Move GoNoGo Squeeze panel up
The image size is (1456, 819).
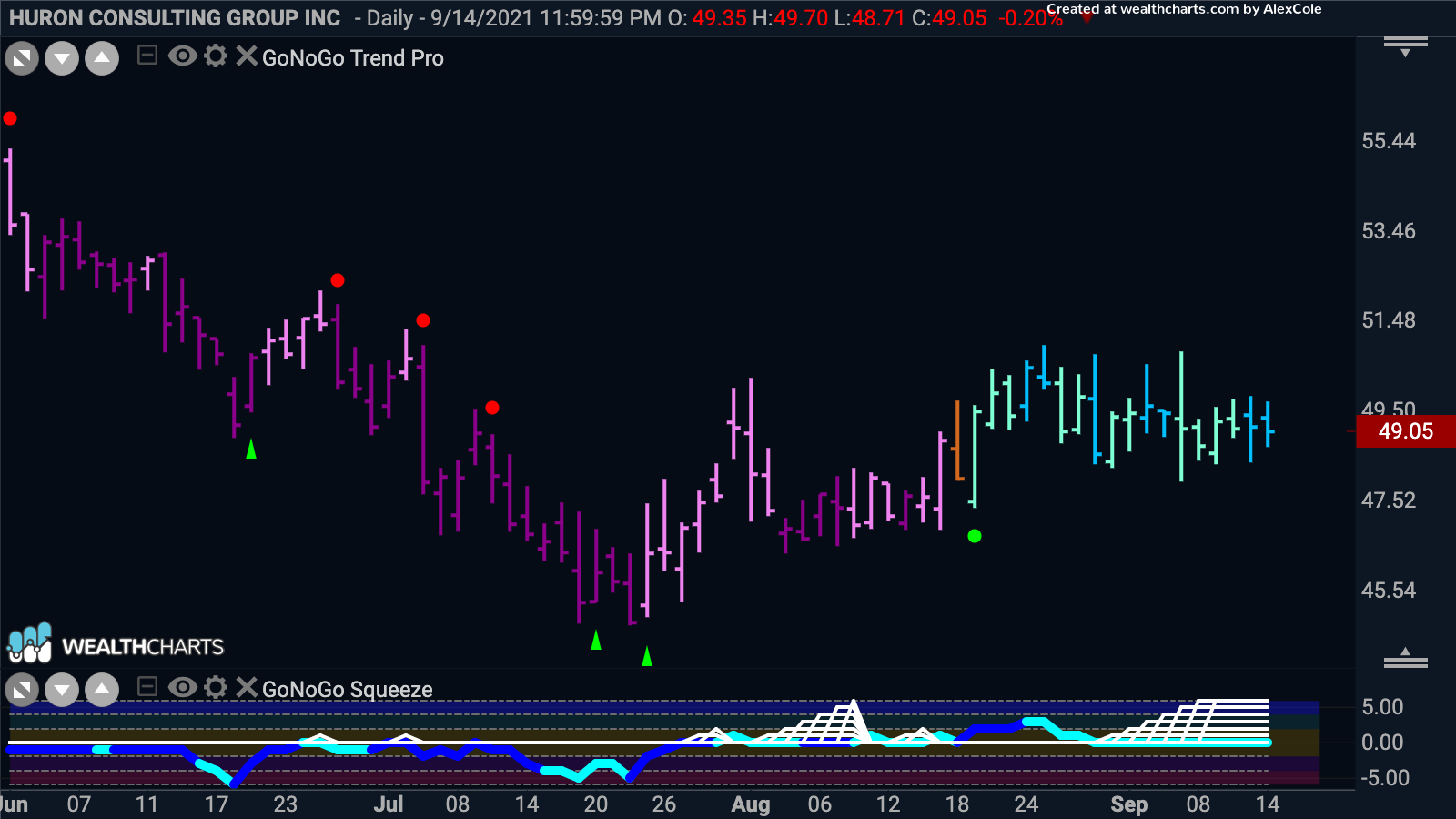(102, 690)
